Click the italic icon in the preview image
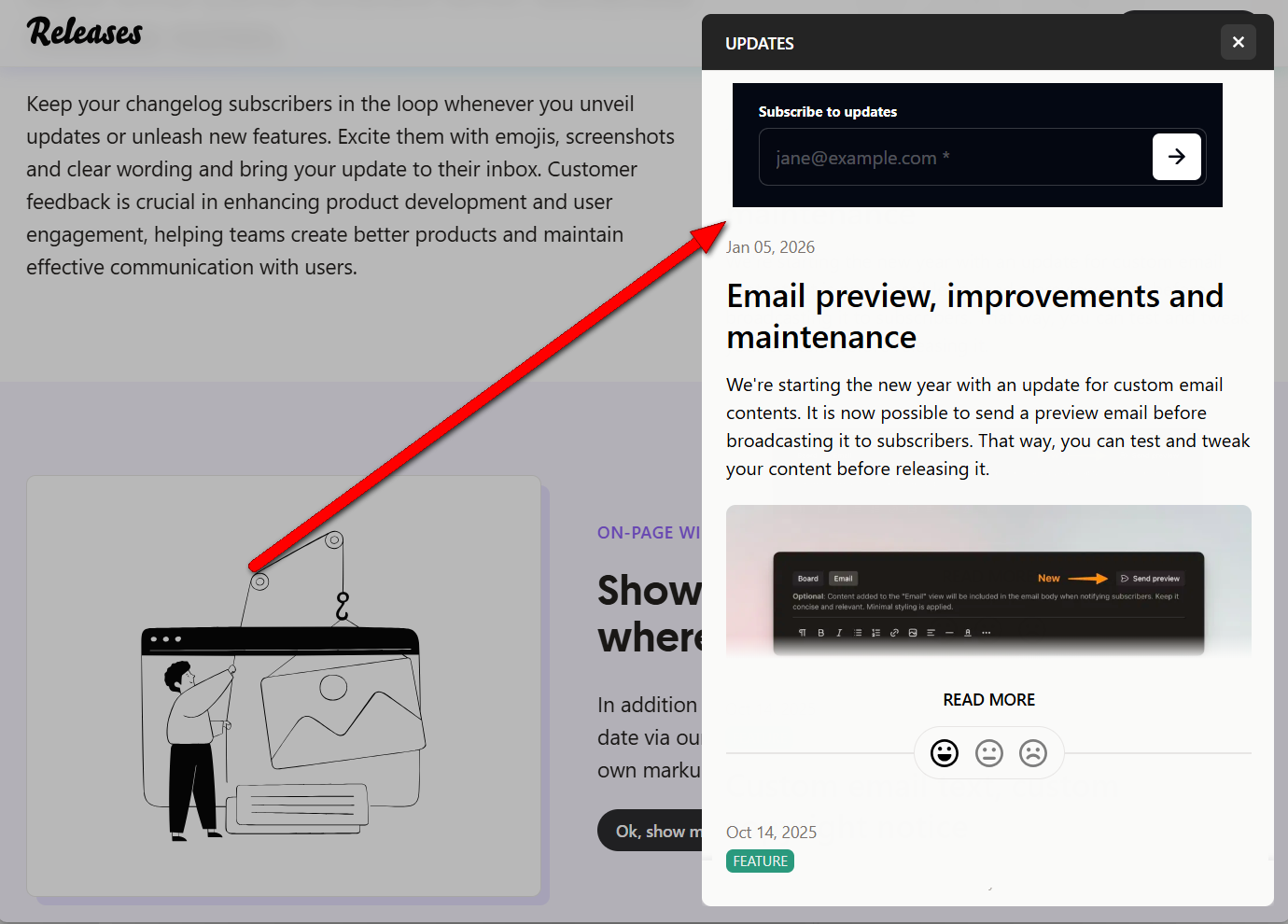Image resolution: width=1288 pixels, height=924 pixels. [839, 633]
